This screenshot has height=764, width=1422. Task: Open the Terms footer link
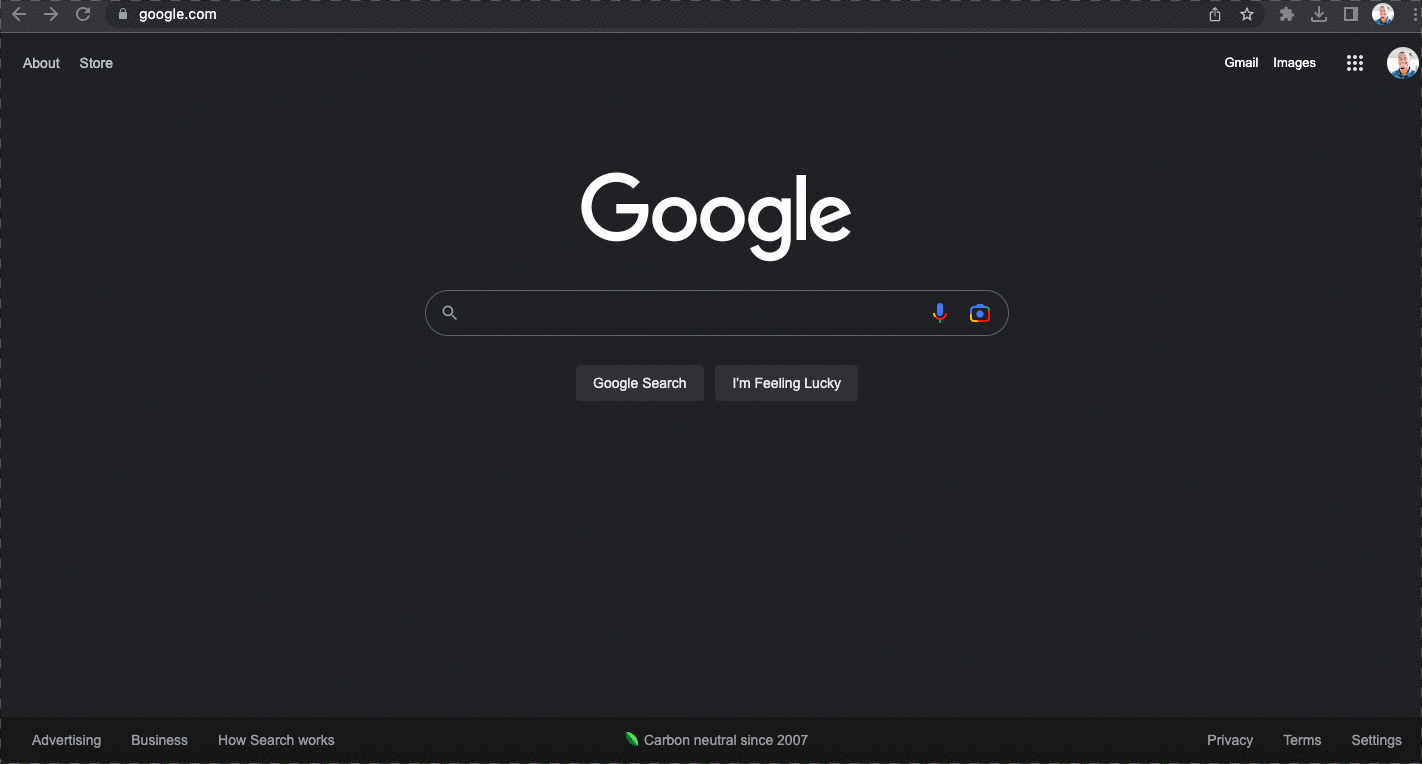pos(1302,740)
